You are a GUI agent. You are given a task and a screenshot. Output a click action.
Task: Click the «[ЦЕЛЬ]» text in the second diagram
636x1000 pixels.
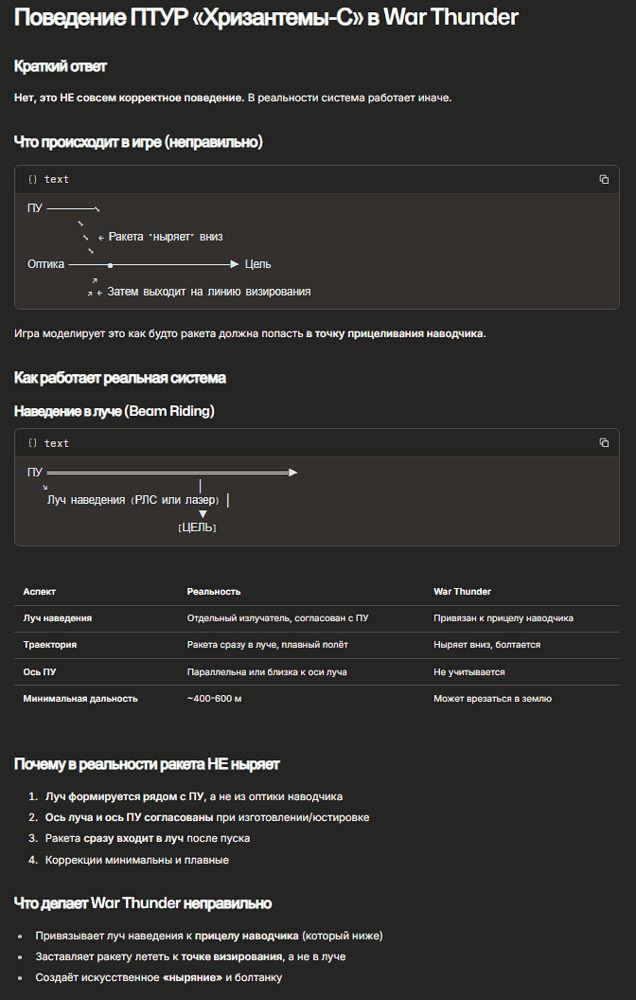click(x=197, y=527)
